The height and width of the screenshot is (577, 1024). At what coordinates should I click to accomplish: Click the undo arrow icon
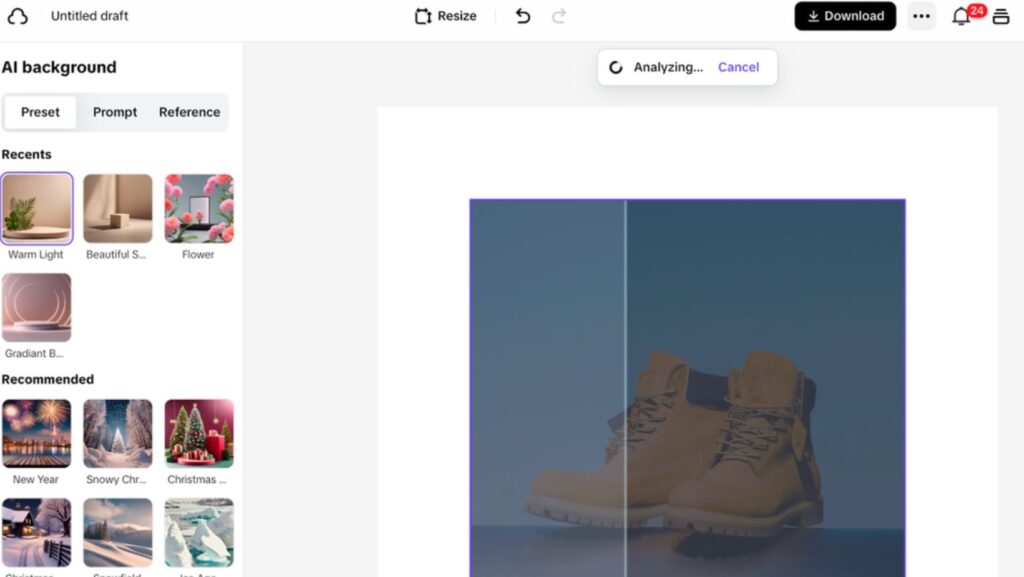click(522, 16)
